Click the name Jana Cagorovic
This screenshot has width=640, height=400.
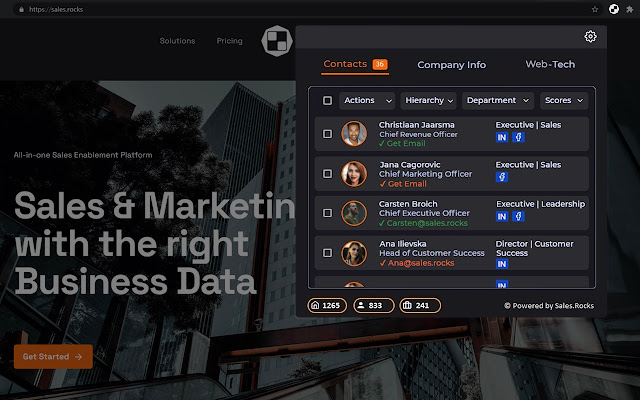click(x=410, y=164)
